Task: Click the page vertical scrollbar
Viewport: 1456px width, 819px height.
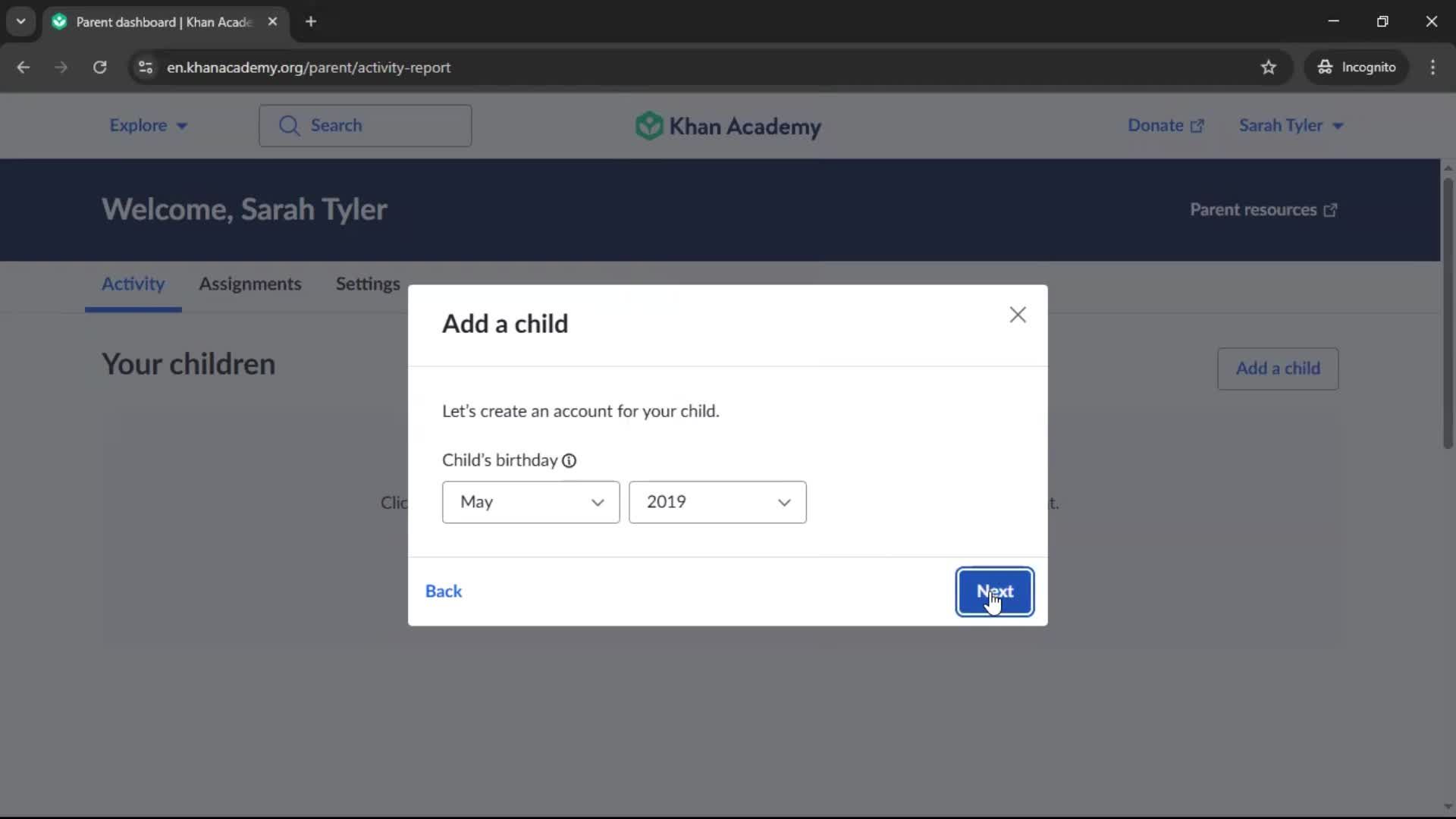Action: pyautogui.click(x=1448, y=313)
